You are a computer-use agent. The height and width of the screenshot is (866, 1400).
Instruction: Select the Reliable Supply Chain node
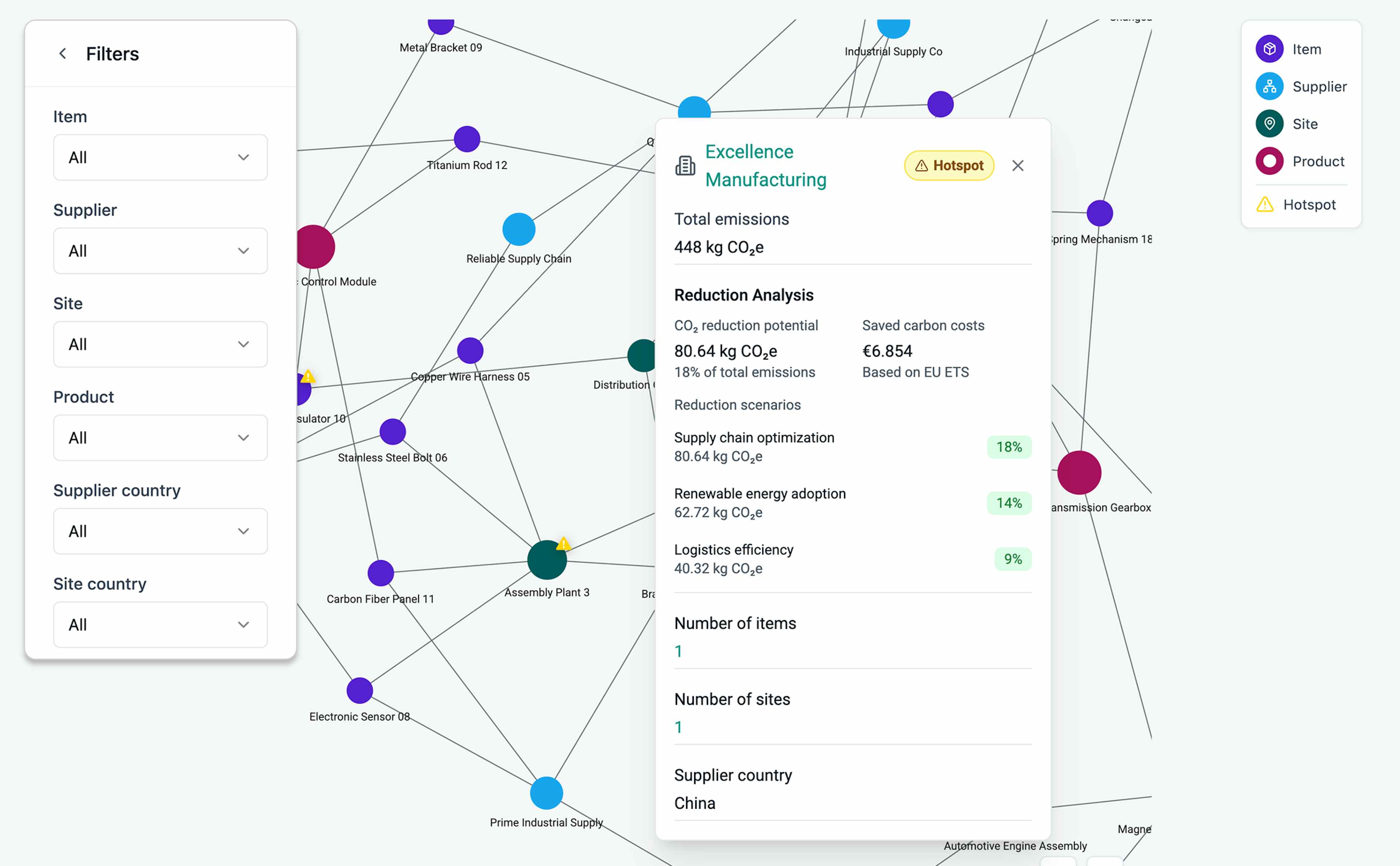pos(519,230)
